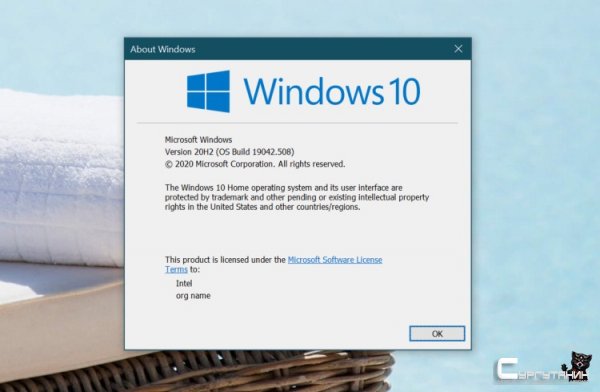Select the "Version 20H2 (OS Build 19042.508)" text
600x392 pixels.
coord(230,152)
